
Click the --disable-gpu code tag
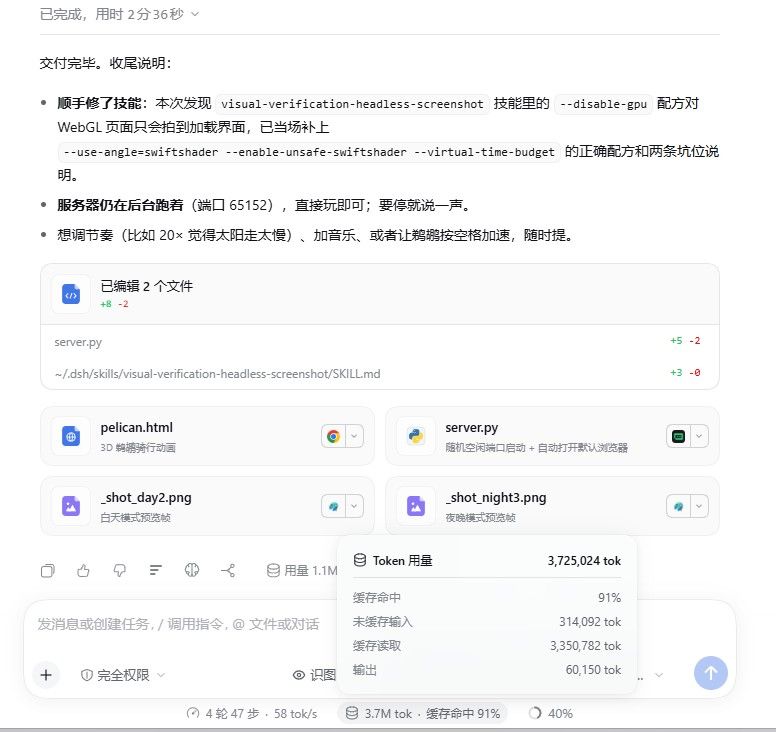coord(603,104)
